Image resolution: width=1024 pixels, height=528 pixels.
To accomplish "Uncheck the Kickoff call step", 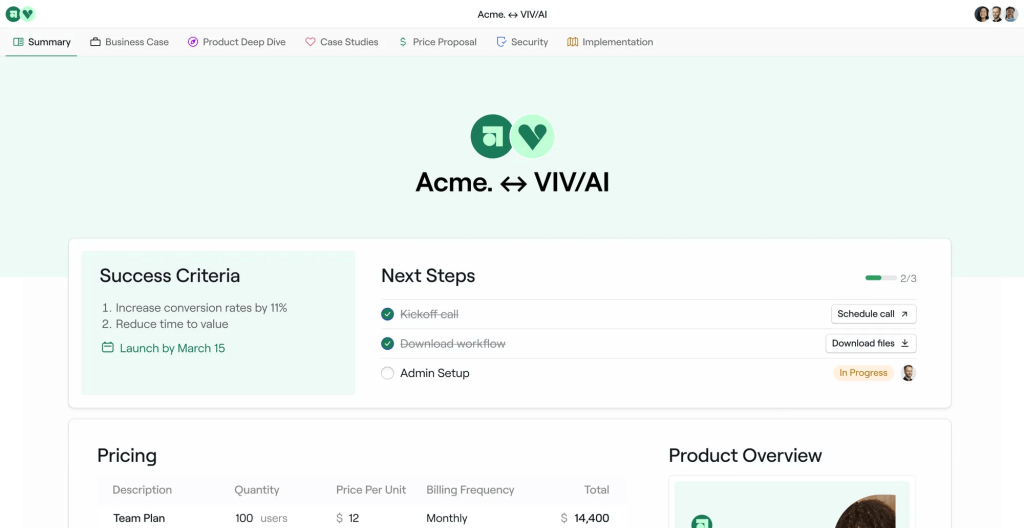I will [x=387, y=314].
